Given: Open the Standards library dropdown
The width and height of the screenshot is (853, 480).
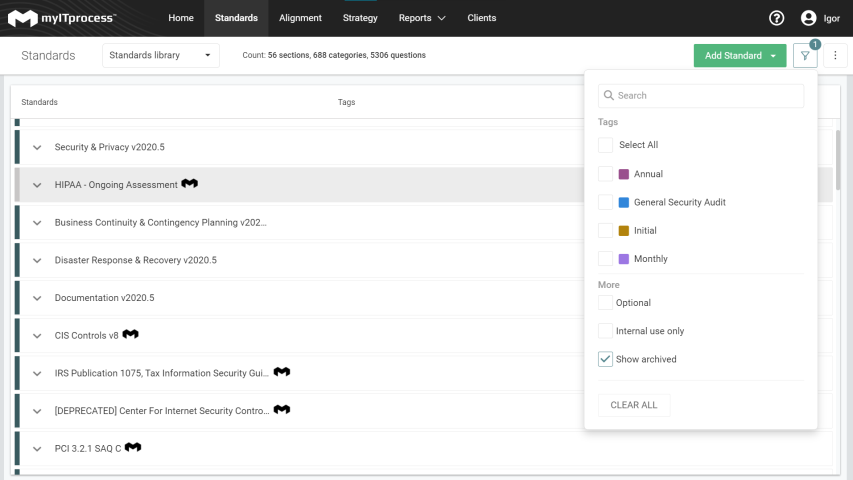Looking at the screenshot, I should (x=160, y=56).
